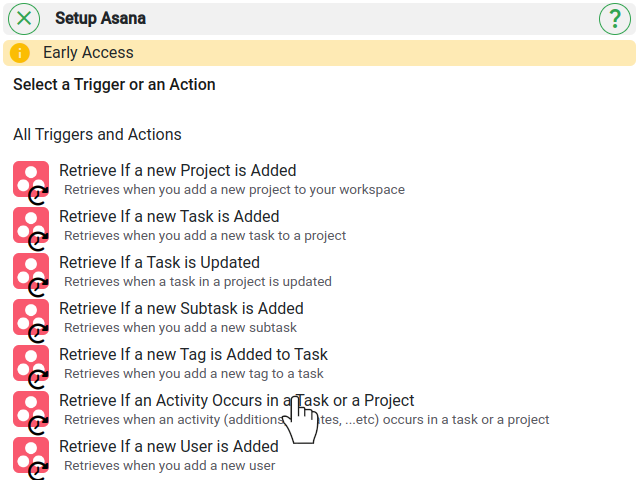Select Retrieve If a new User is Added
This screenshot has height=484, width=642.
pyautogui.click(x=169, y=446)
